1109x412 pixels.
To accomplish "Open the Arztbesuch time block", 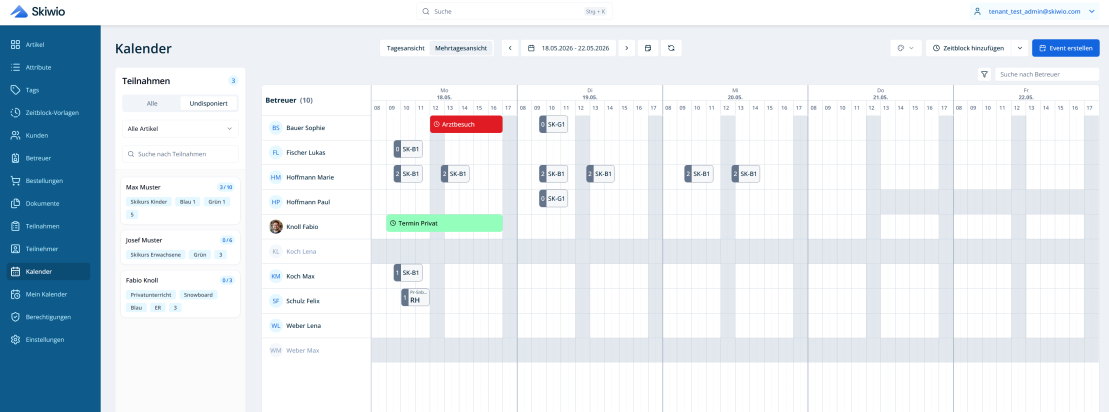I will pos(466,124).
